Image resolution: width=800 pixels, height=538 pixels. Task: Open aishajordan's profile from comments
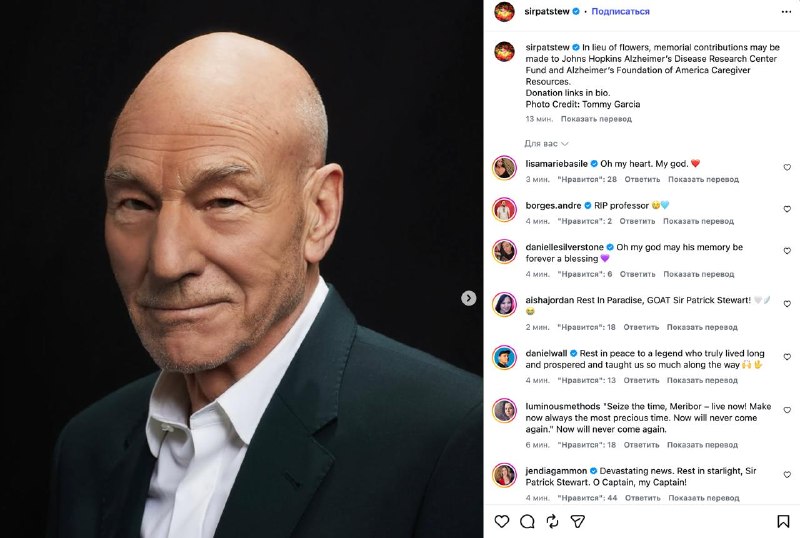(549, 300)
